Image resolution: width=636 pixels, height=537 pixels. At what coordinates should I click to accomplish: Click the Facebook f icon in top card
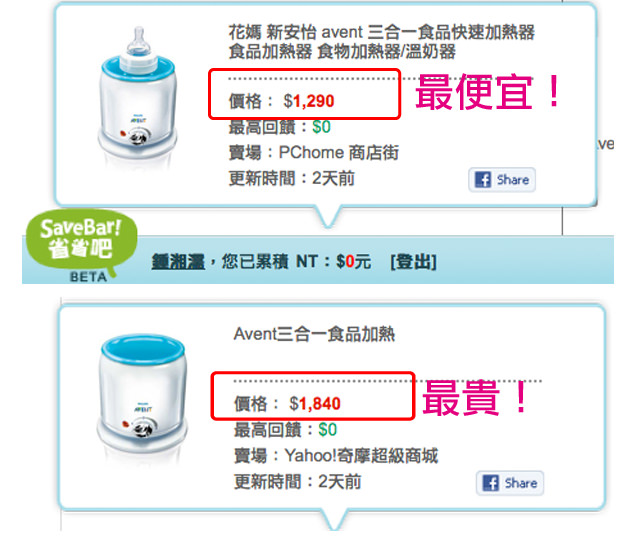[x=483, y=180]
